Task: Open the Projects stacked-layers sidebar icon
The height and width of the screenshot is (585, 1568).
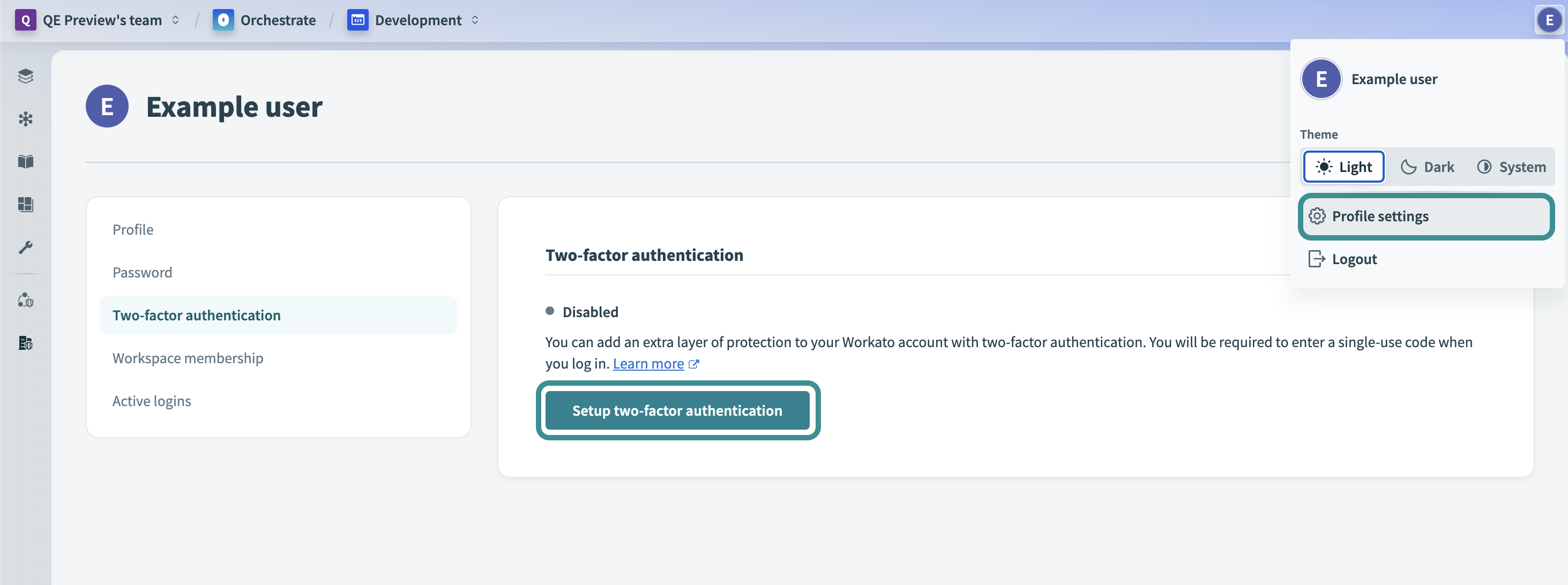Action: (26, 76)
